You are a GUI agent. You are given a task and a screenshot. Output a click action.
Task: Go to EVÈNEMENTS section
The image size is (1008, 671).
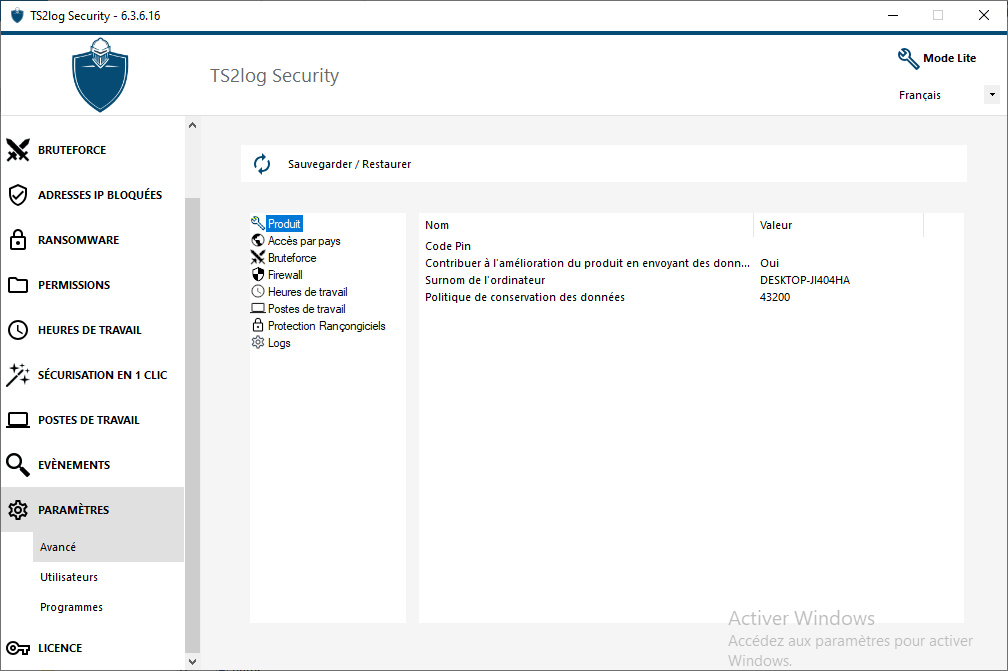click(74, 465)
